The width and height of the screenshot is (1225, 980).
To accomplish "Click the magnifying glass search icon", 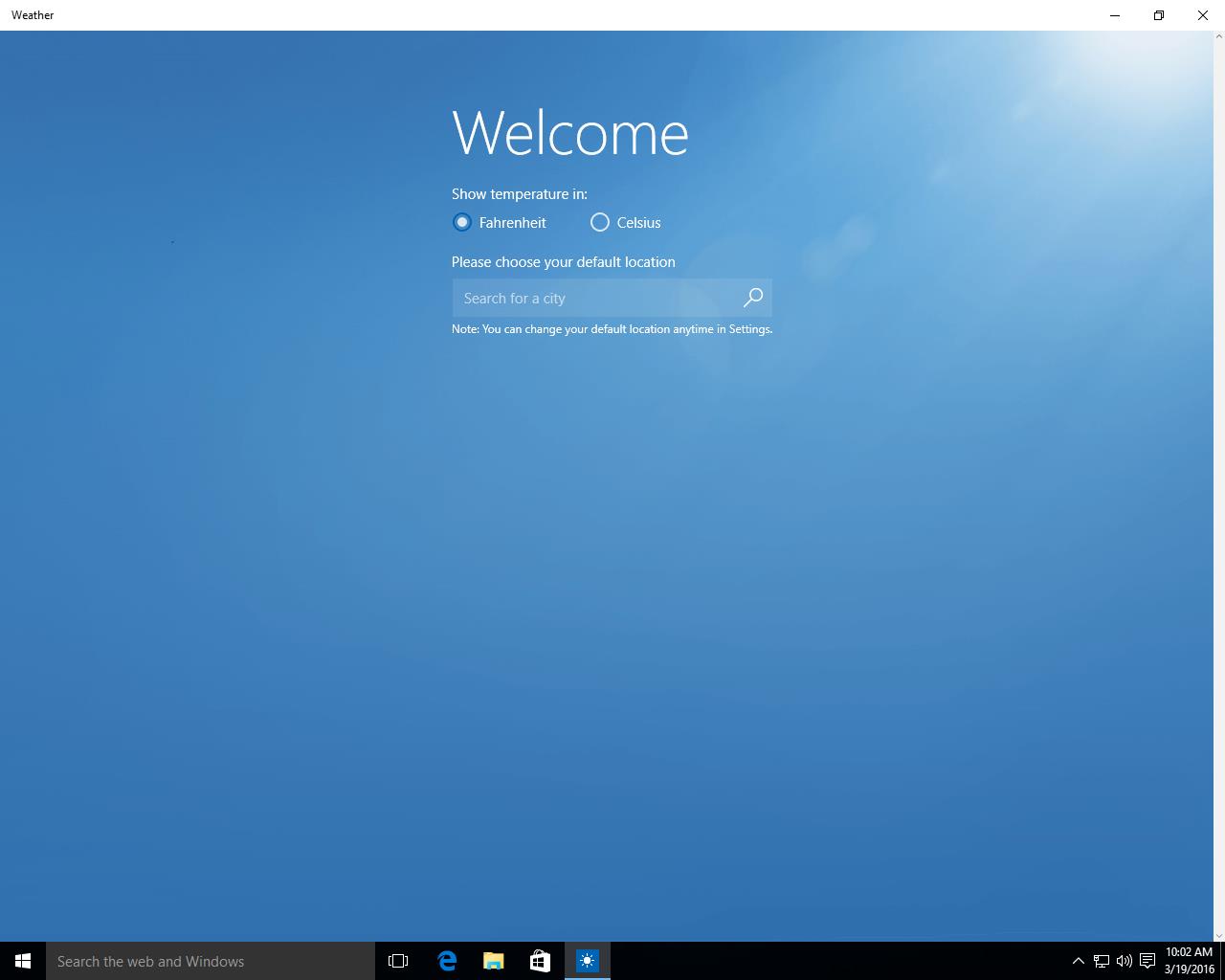I will coord(753,298).
